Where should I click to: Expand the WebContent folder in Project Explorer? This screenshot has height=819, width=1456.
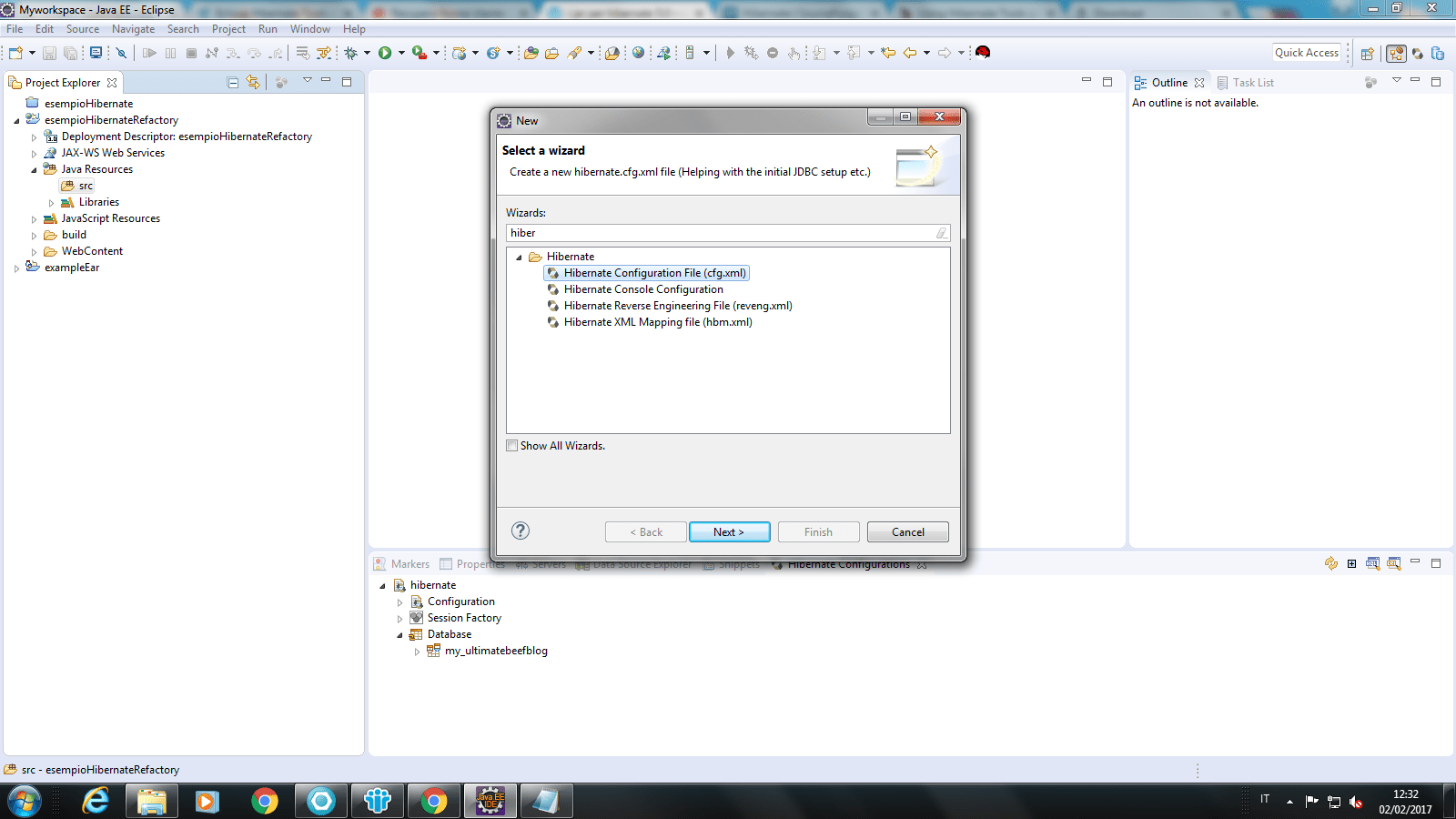point(34,251)
